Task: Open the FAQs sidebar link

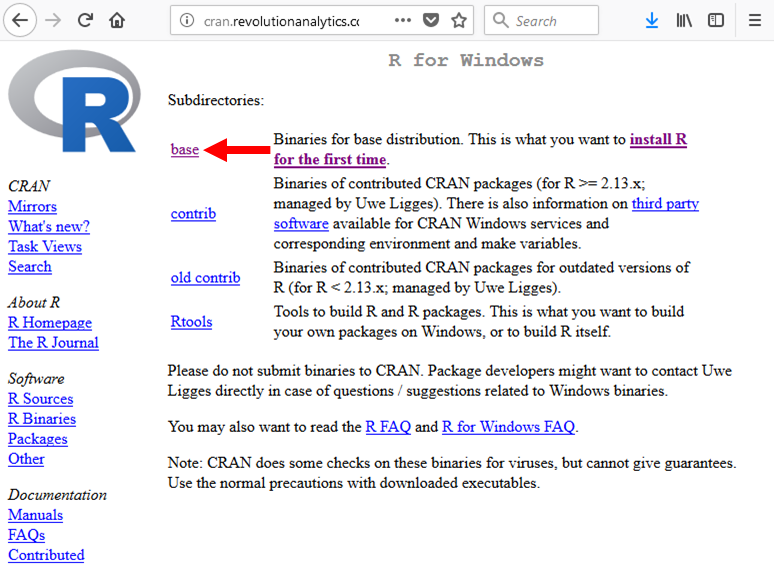Action: click(x=27, y=535)
